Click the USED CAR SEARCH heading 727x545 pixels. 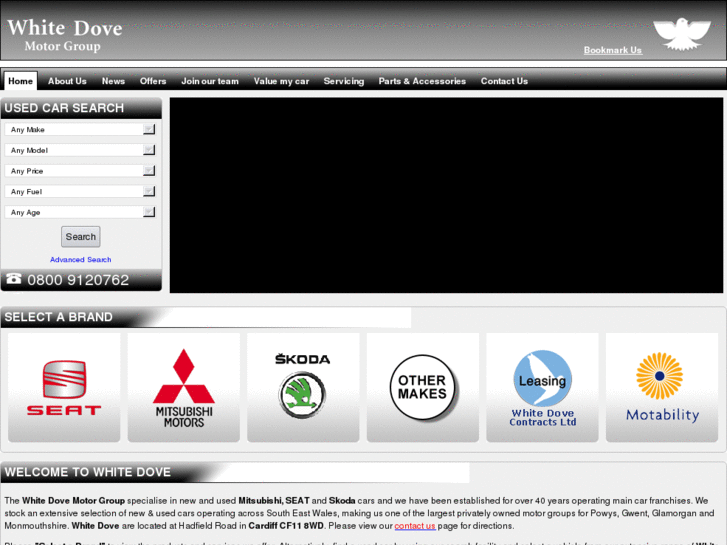[64, 108]
